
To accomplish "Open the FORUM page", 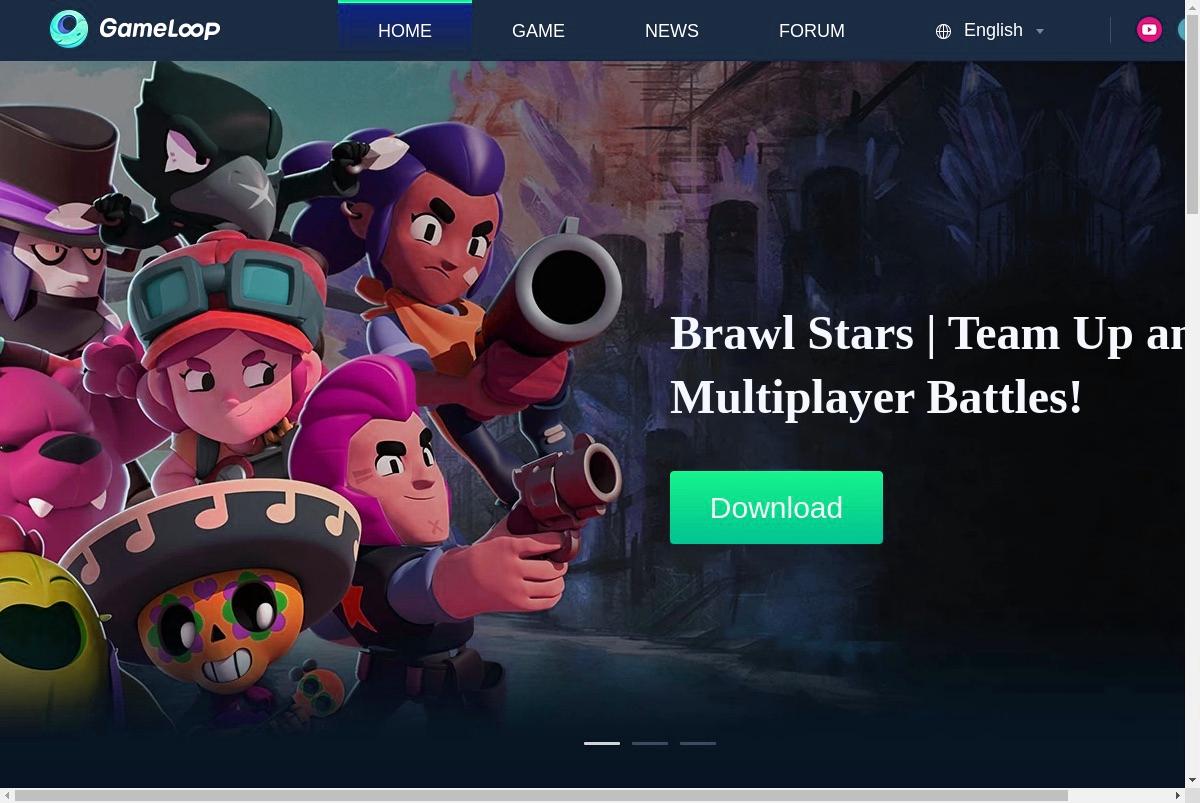I will pyautogui.click(x=812, y=31).
